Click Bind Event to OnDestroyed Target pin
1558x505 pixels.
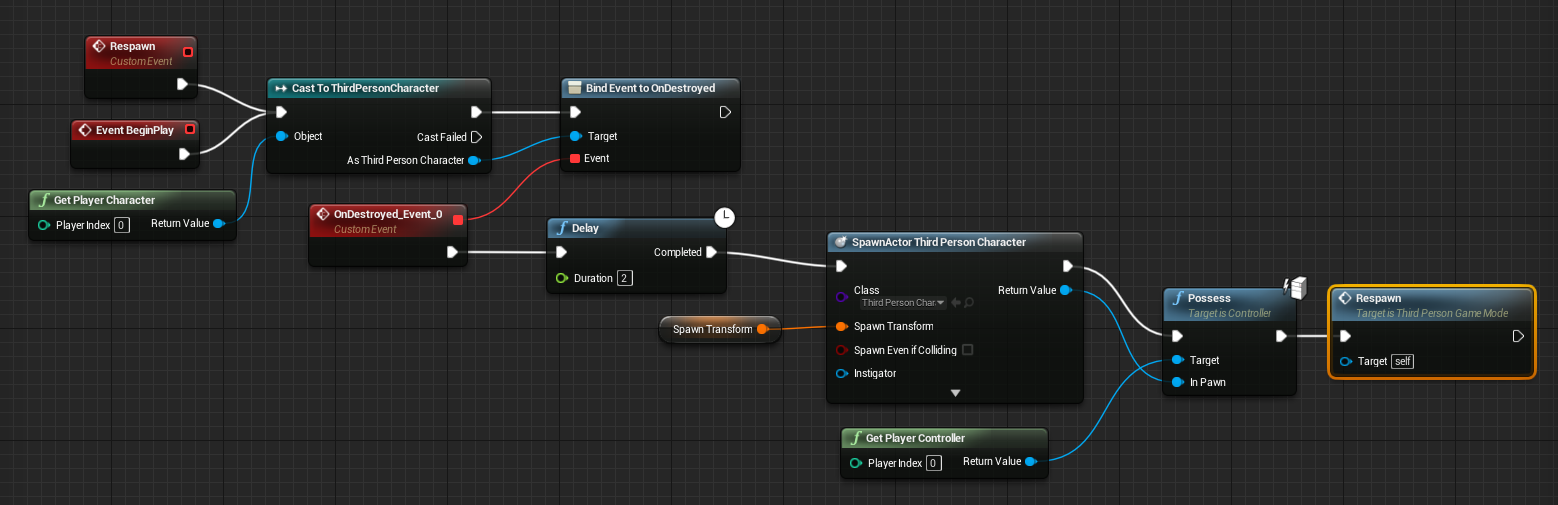point(575,136)
